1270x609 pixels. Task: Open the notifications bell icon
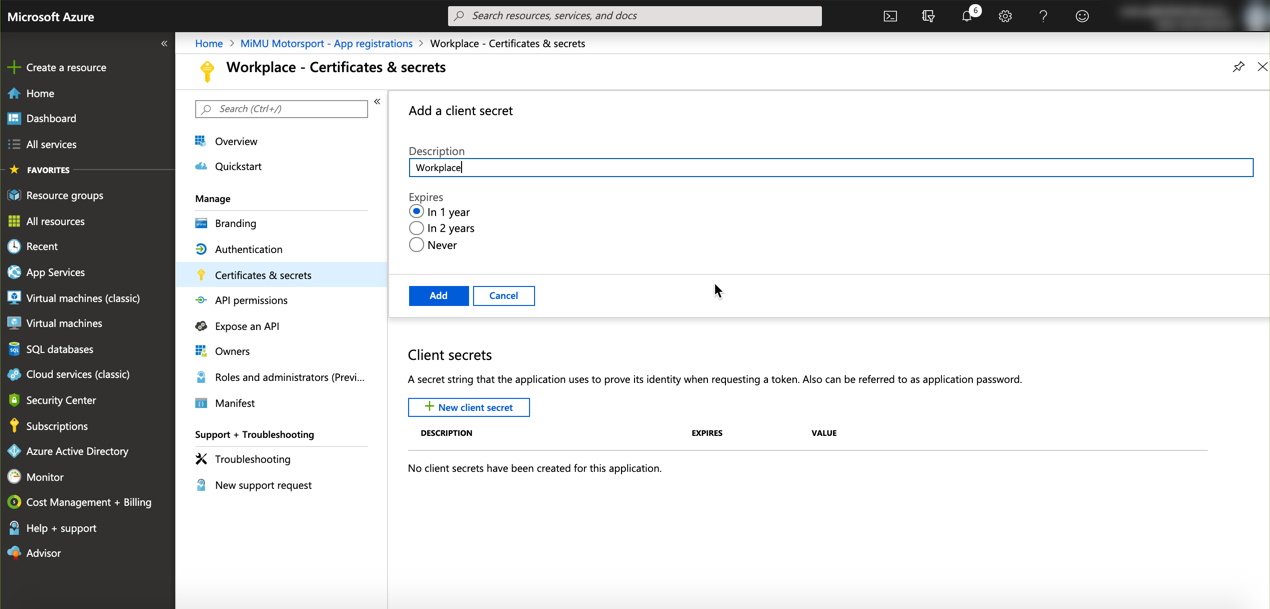point(967,16)
